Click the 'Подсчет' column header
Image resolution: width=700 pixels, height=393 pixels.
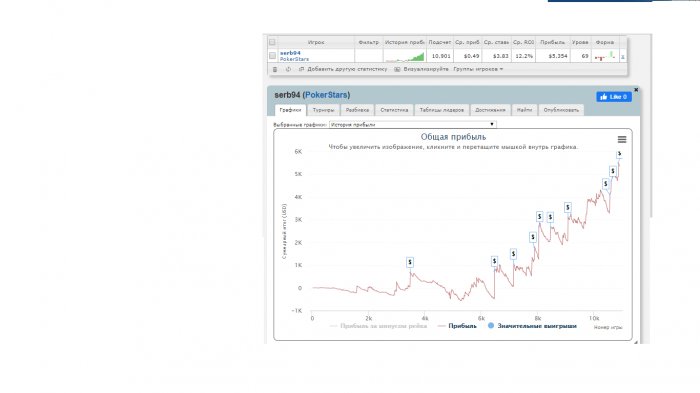click(x=440, y=42)
